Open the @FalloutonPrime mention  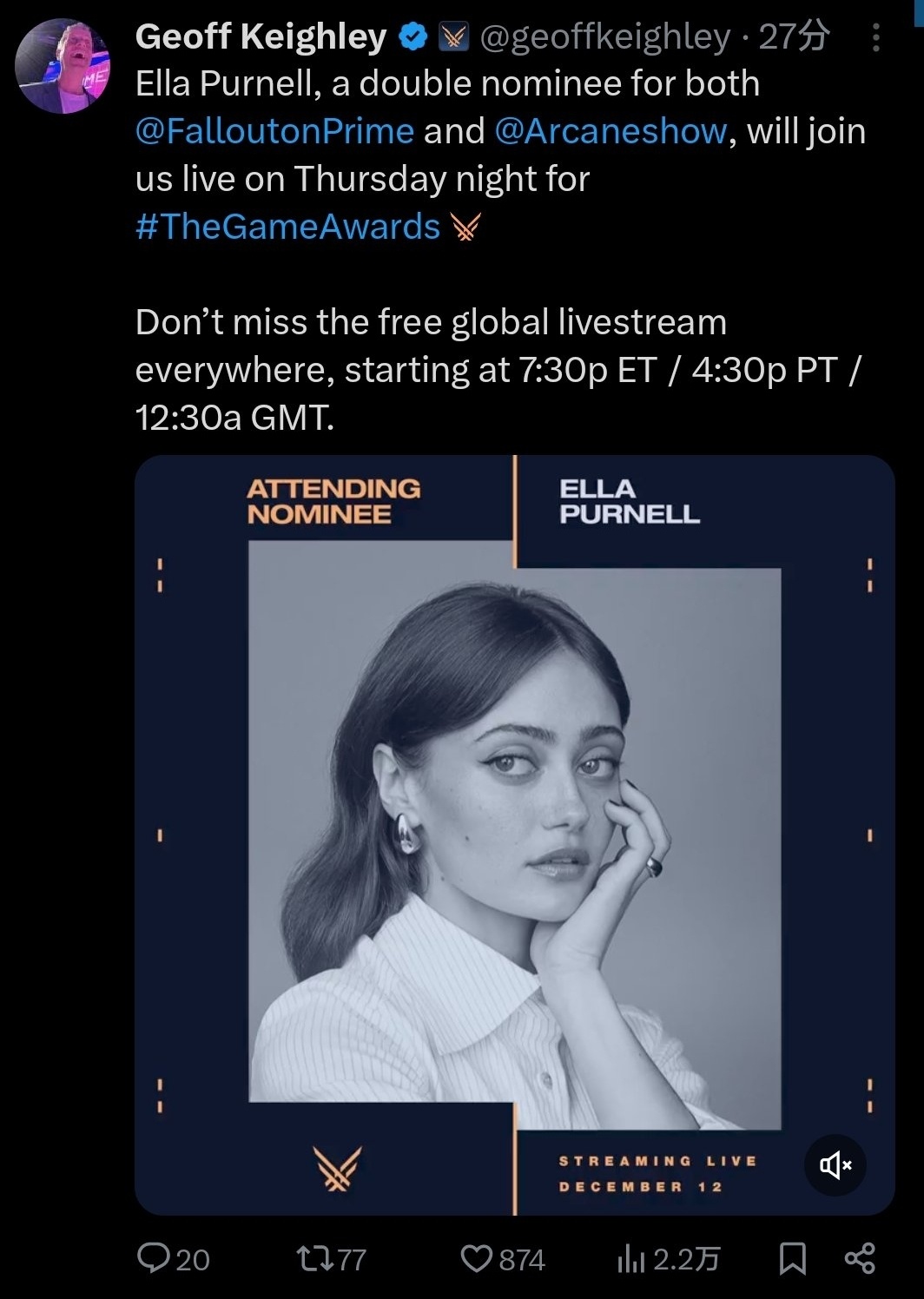(x=274, y=131)
